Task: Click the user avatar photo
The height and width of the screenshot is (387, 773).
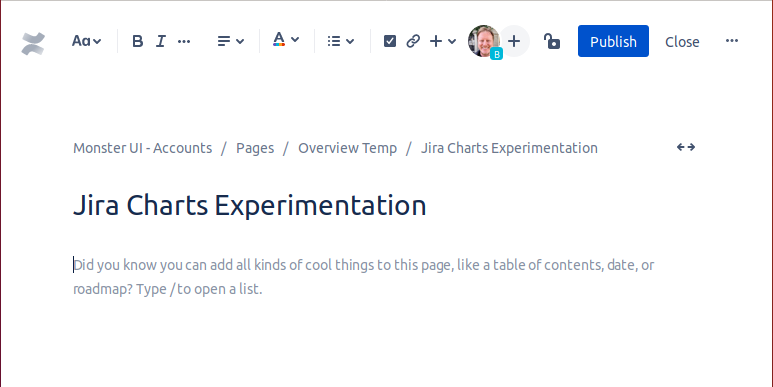Action: [x=484, y=41]
